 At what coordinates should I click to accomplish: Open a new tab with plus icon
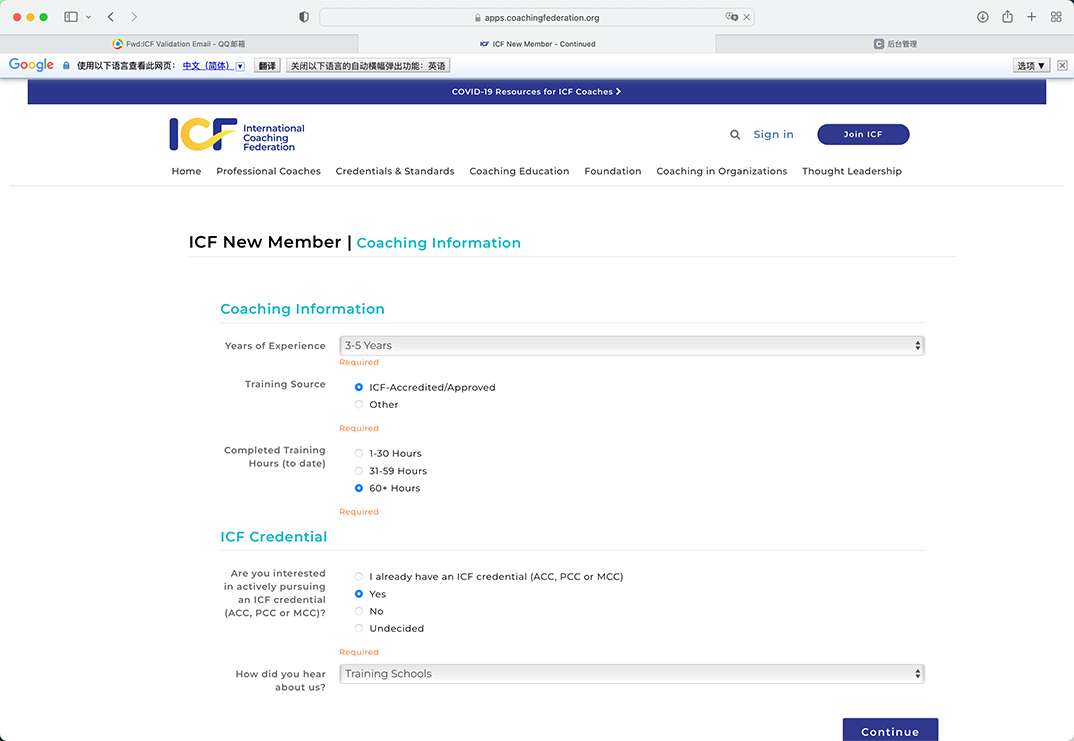pyautogui.click(x=1031, y=17)
